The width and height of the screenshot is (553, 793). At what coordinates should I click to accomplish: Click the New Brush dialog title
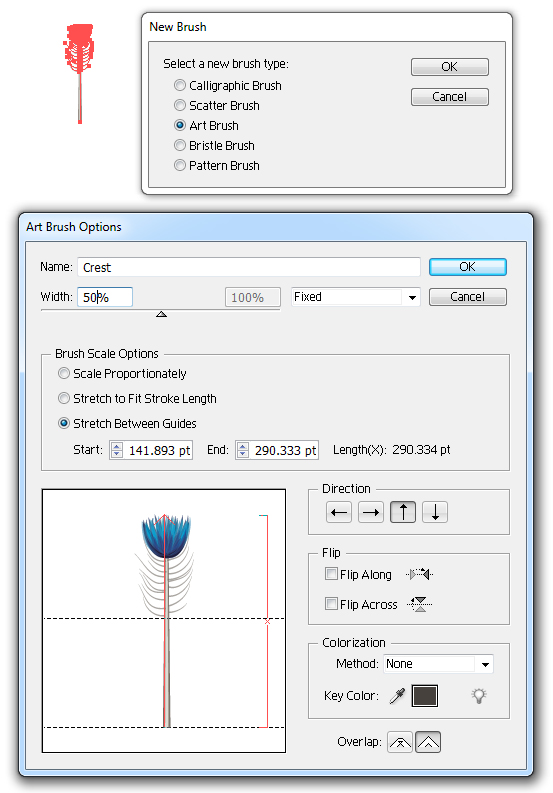click(x=178, y=27)
